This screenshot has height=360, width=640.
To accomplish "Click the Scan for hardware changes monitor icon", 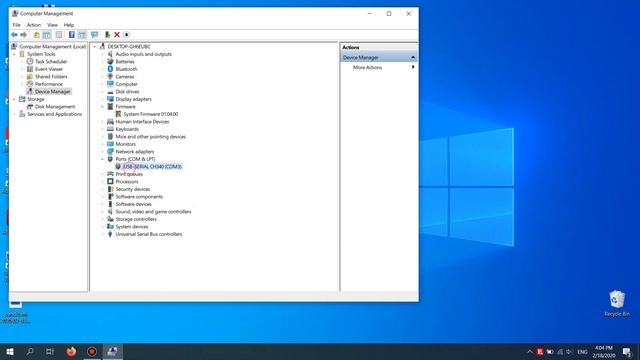I will (x=95, y=35).
